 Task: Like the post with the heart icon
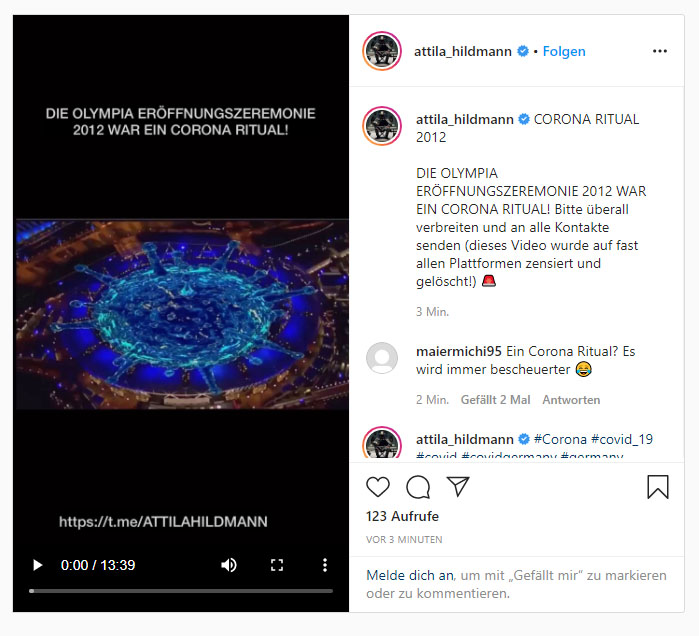[378, 487]
